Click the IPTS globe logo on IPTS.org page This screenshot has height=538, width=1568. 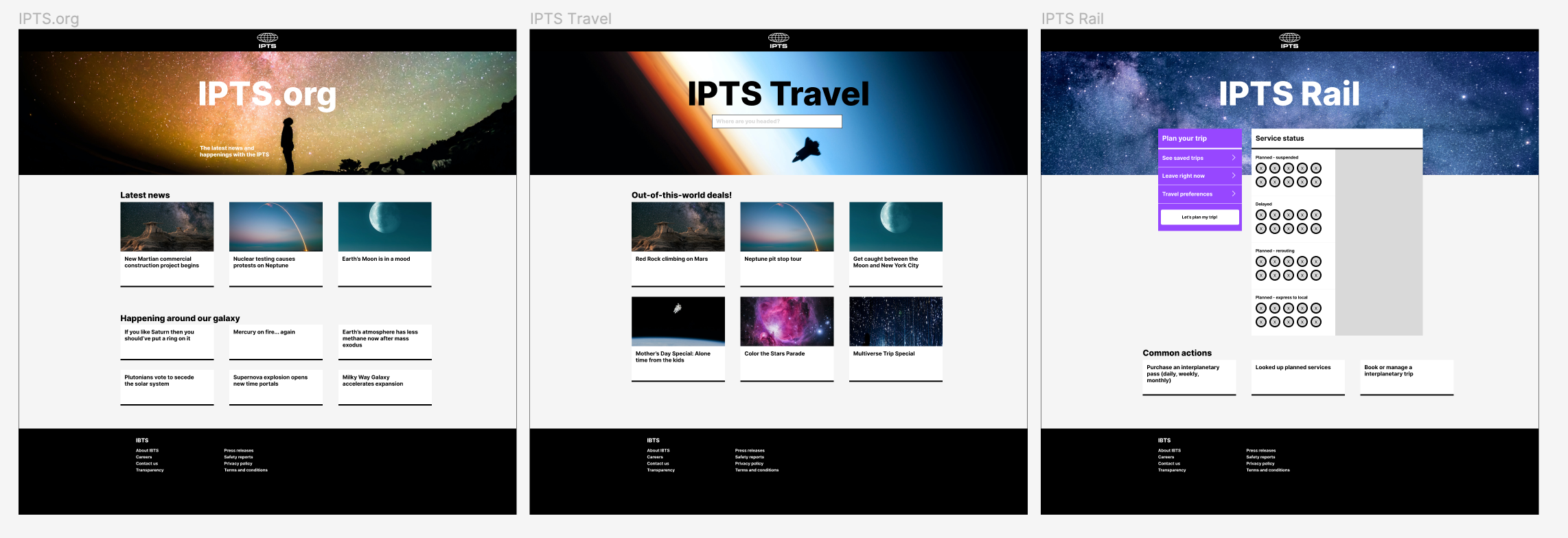coord(267,40)
